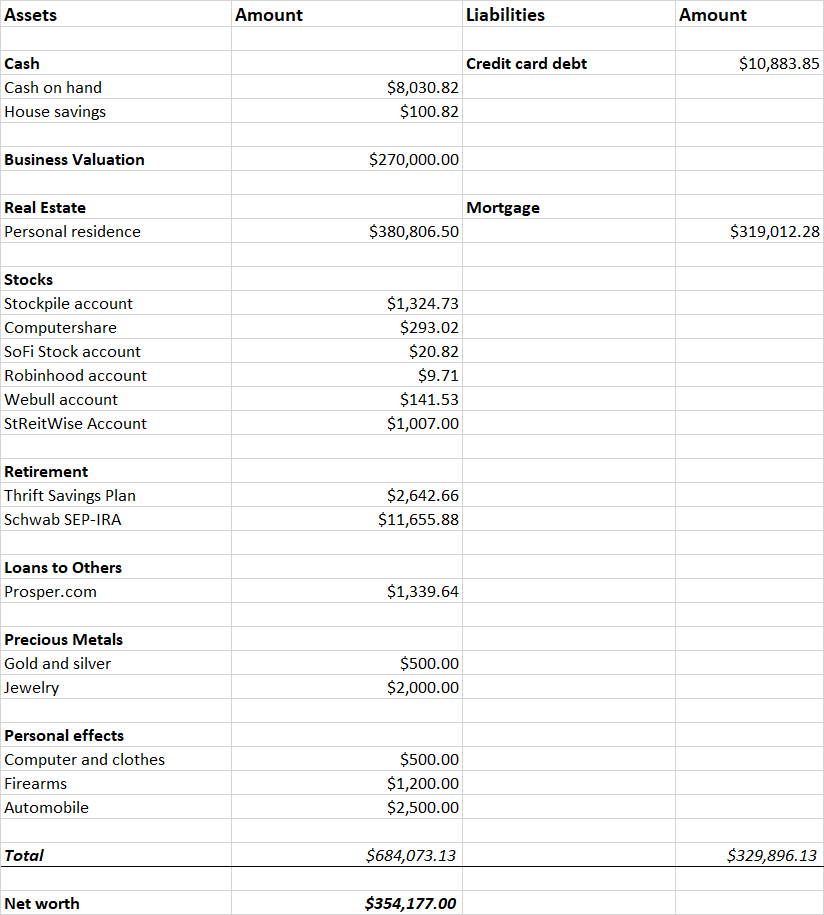Screen dimensions: 824x915
Task: Select the $380,806.50 residence value
Action: point(414,232)
